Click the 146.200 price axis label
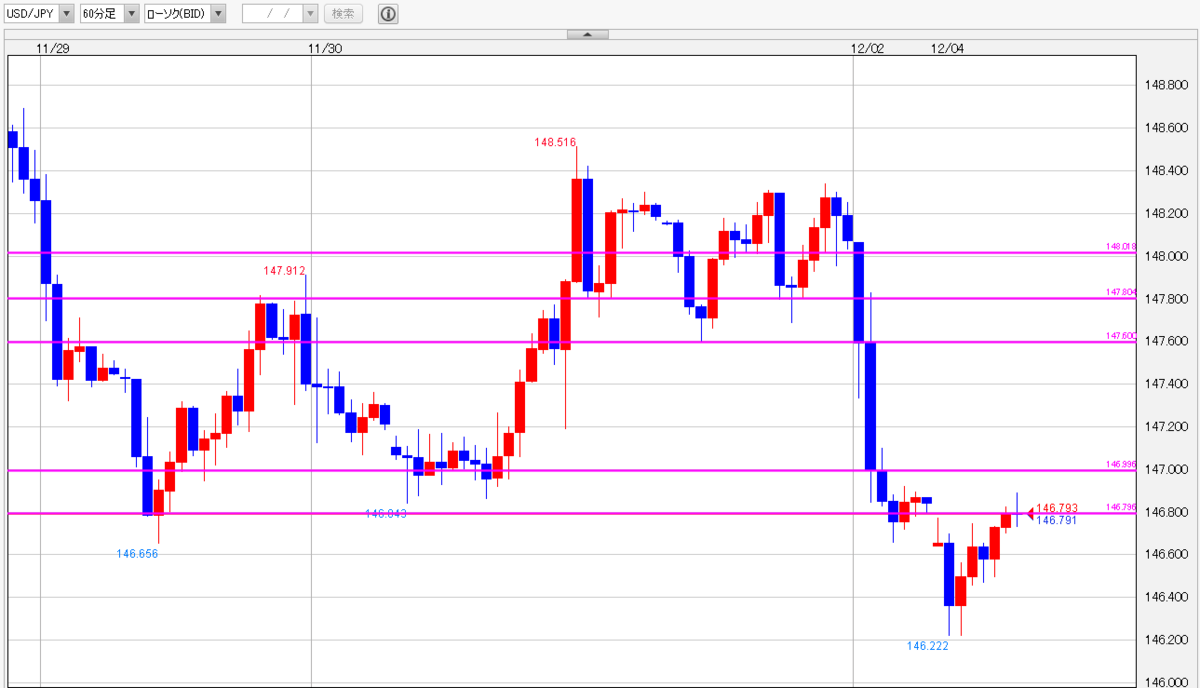Image resolution: width=1200 pixels, height=688 pixels. pyautogui.click(x=1165, y=641)
